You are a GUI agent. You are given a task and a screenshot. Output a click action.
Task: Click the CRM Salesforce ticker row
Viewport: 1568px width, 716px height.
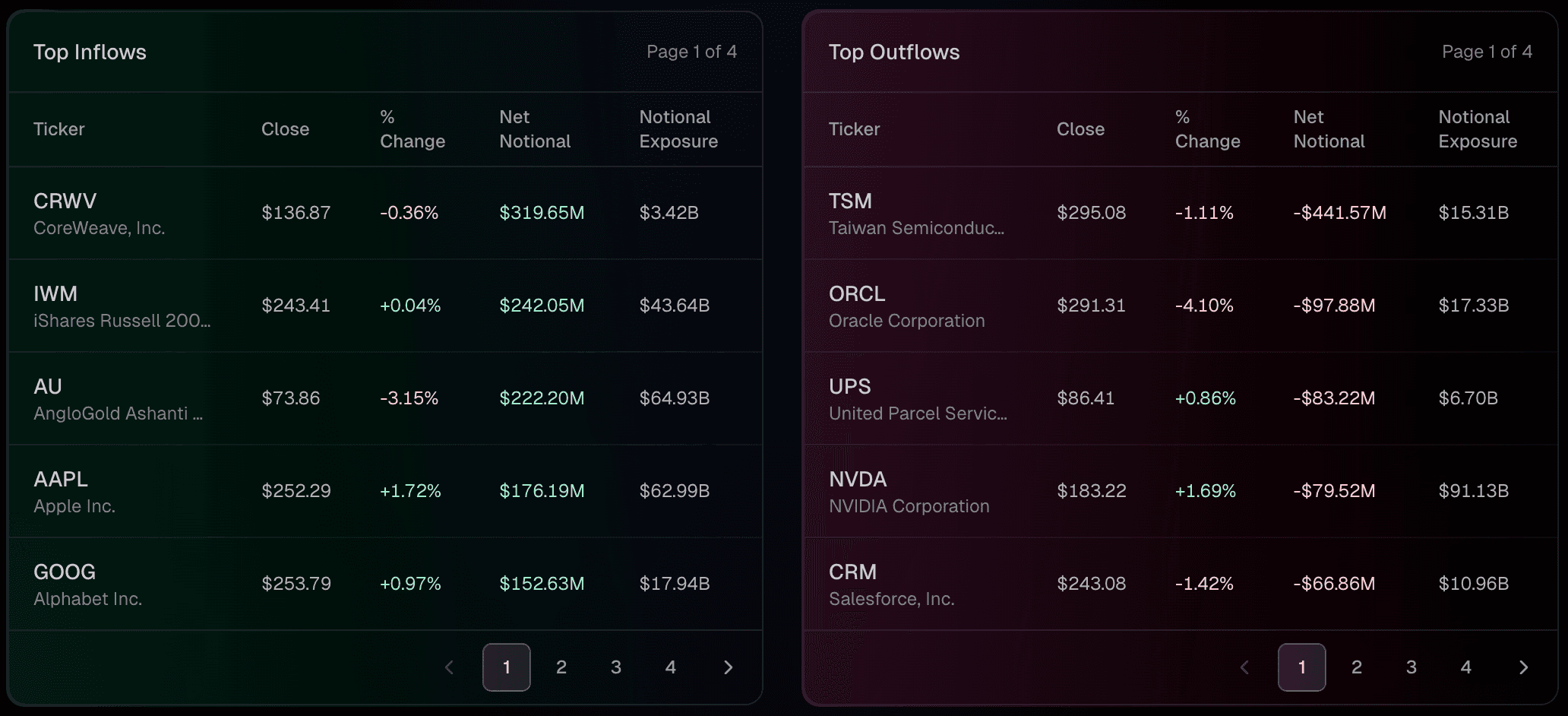[891, 584]
